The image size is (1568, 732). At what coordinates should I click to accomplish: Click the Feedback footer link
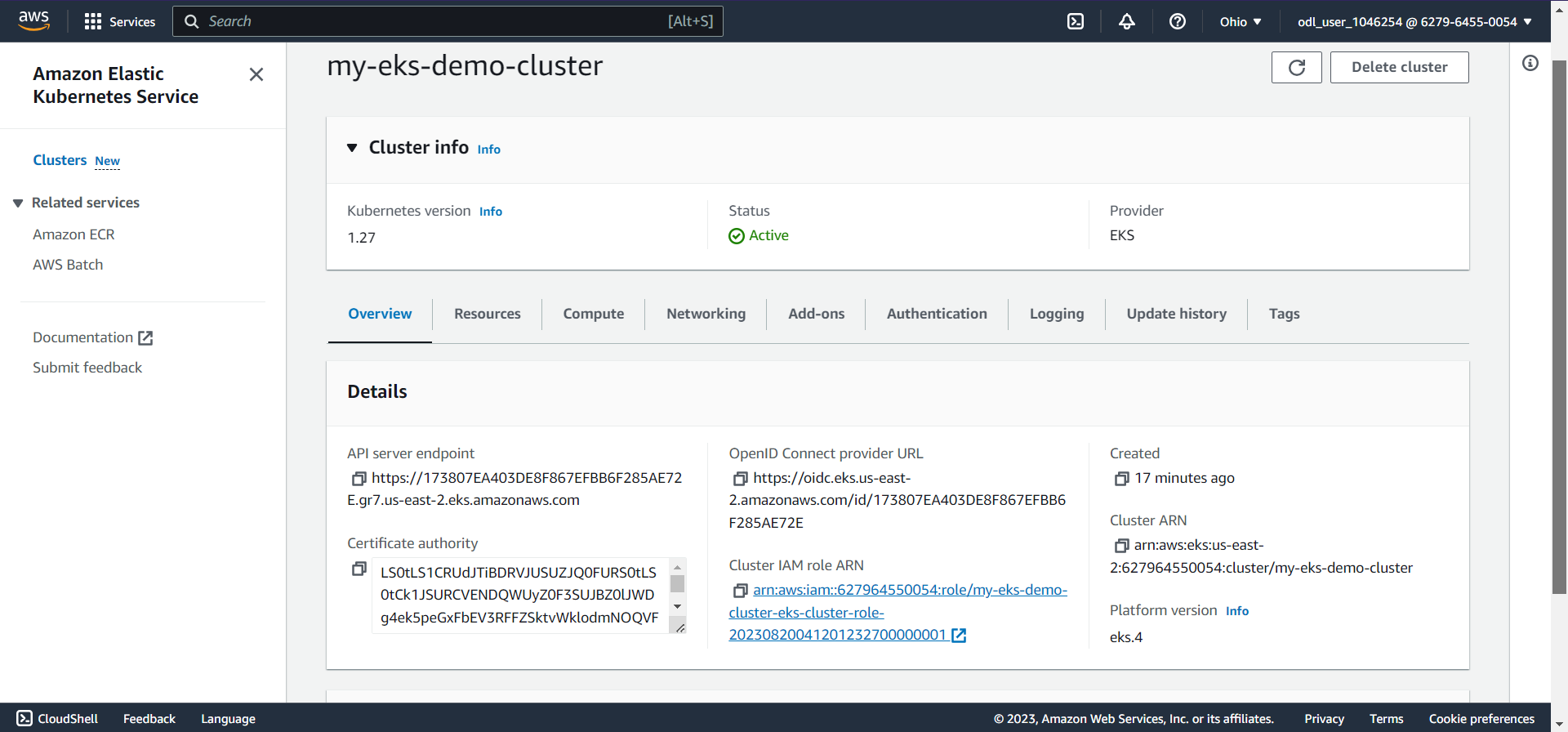pos(149,719)
